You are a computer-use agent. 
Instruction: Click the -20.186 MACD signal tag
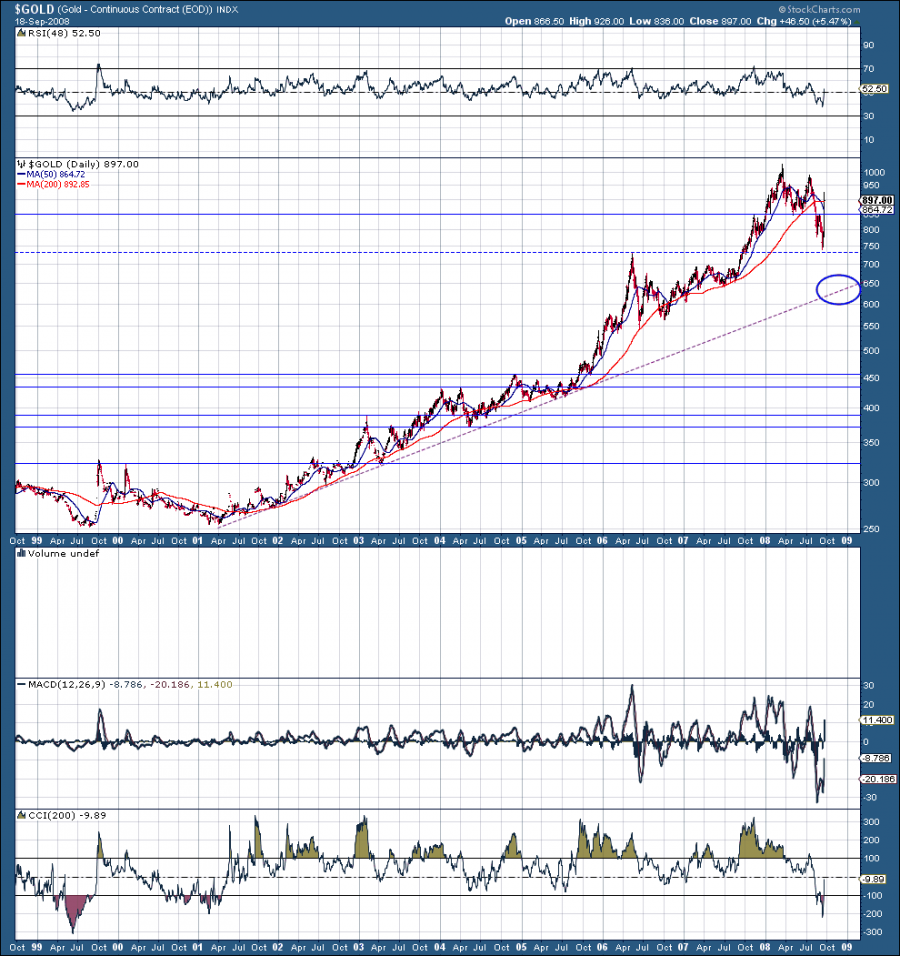tap(877, 779)
